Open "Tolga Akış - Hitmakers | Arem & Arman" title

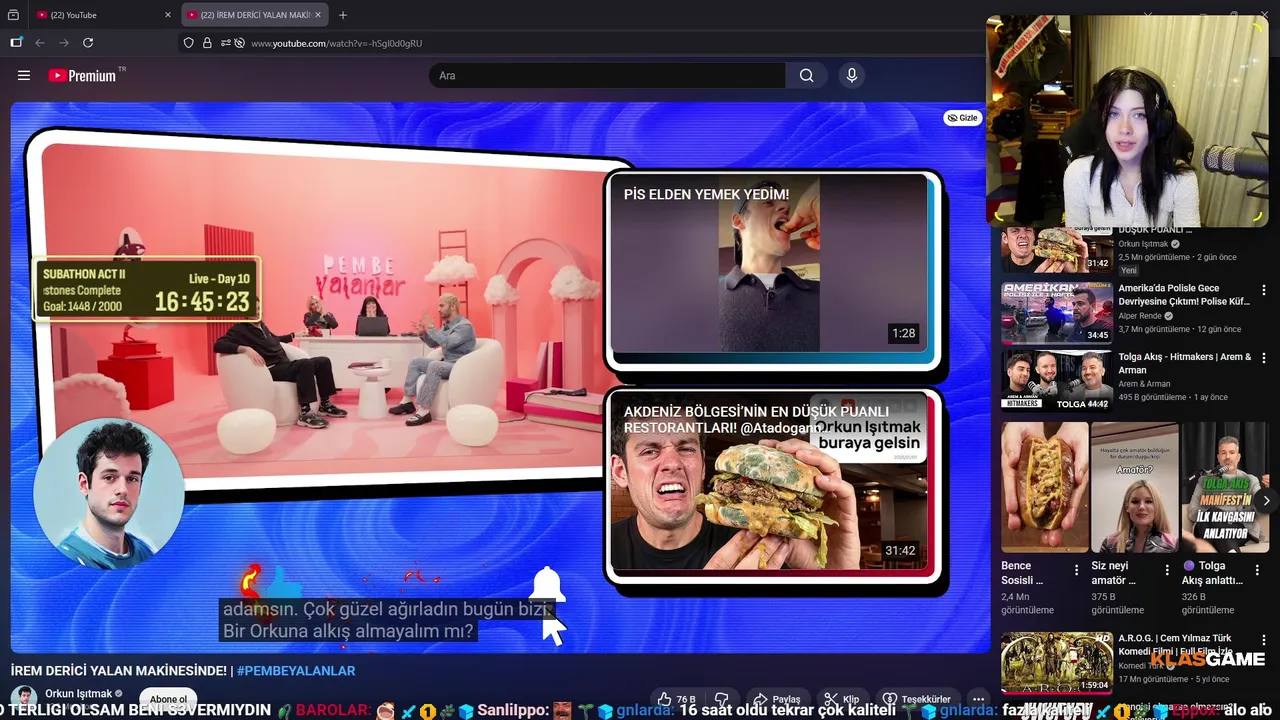tap(1185, 363)
